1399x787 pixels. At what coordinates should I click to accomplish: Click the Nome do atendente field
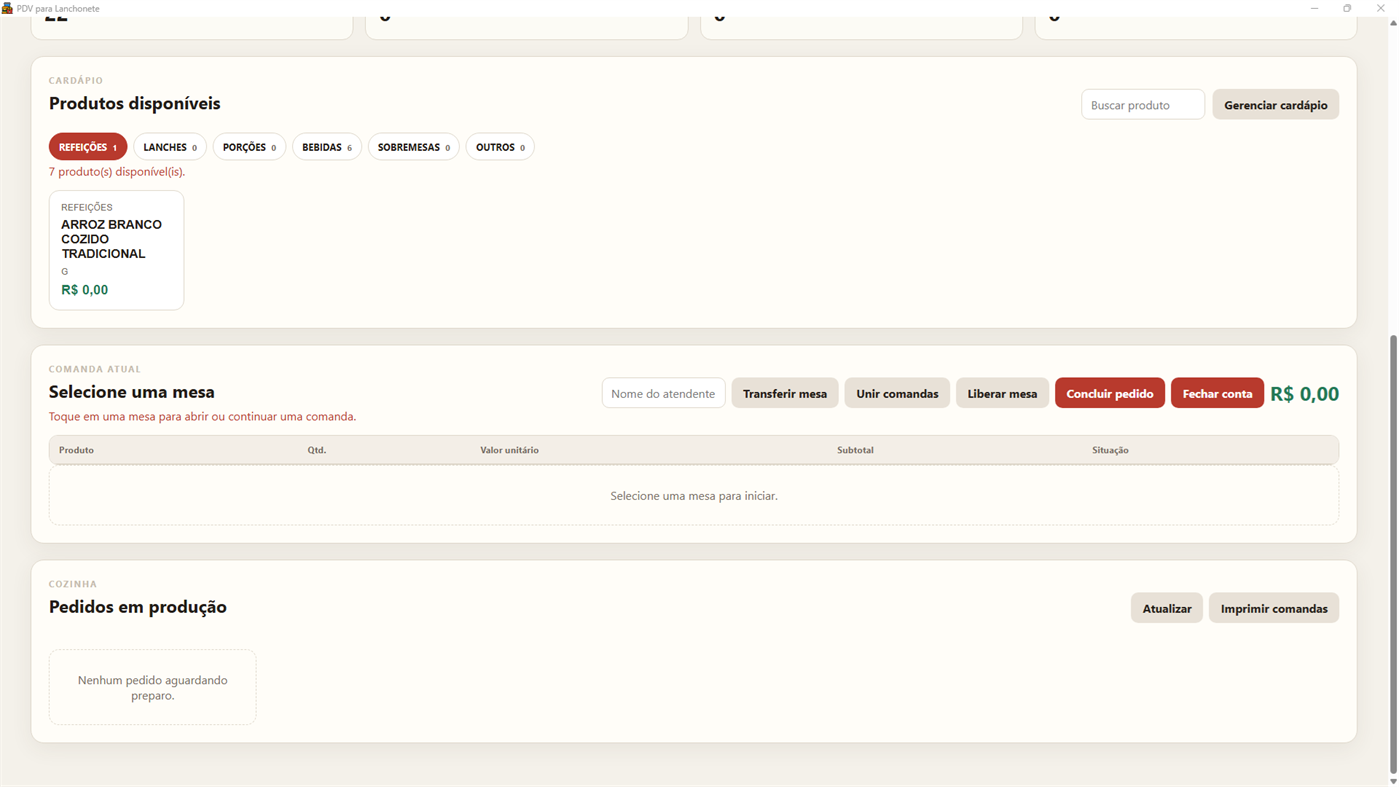click(664, 393)
